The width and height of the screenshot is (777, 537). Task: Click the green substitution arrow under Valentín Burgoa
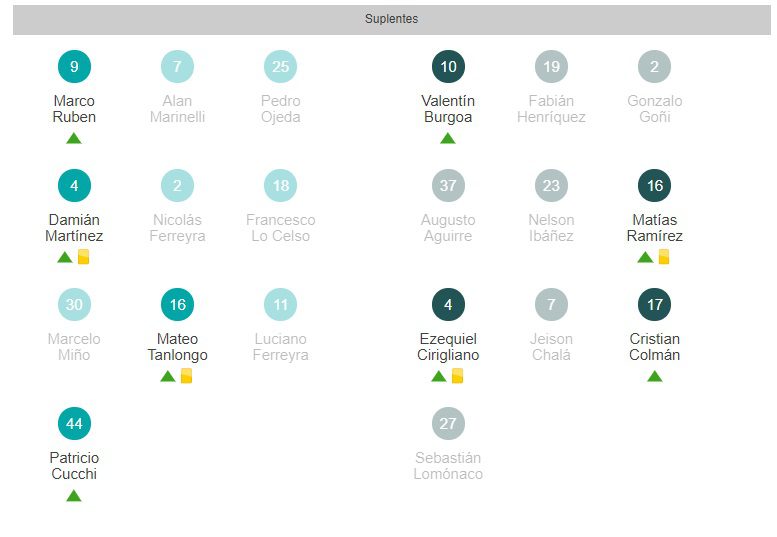click(448, 138)
